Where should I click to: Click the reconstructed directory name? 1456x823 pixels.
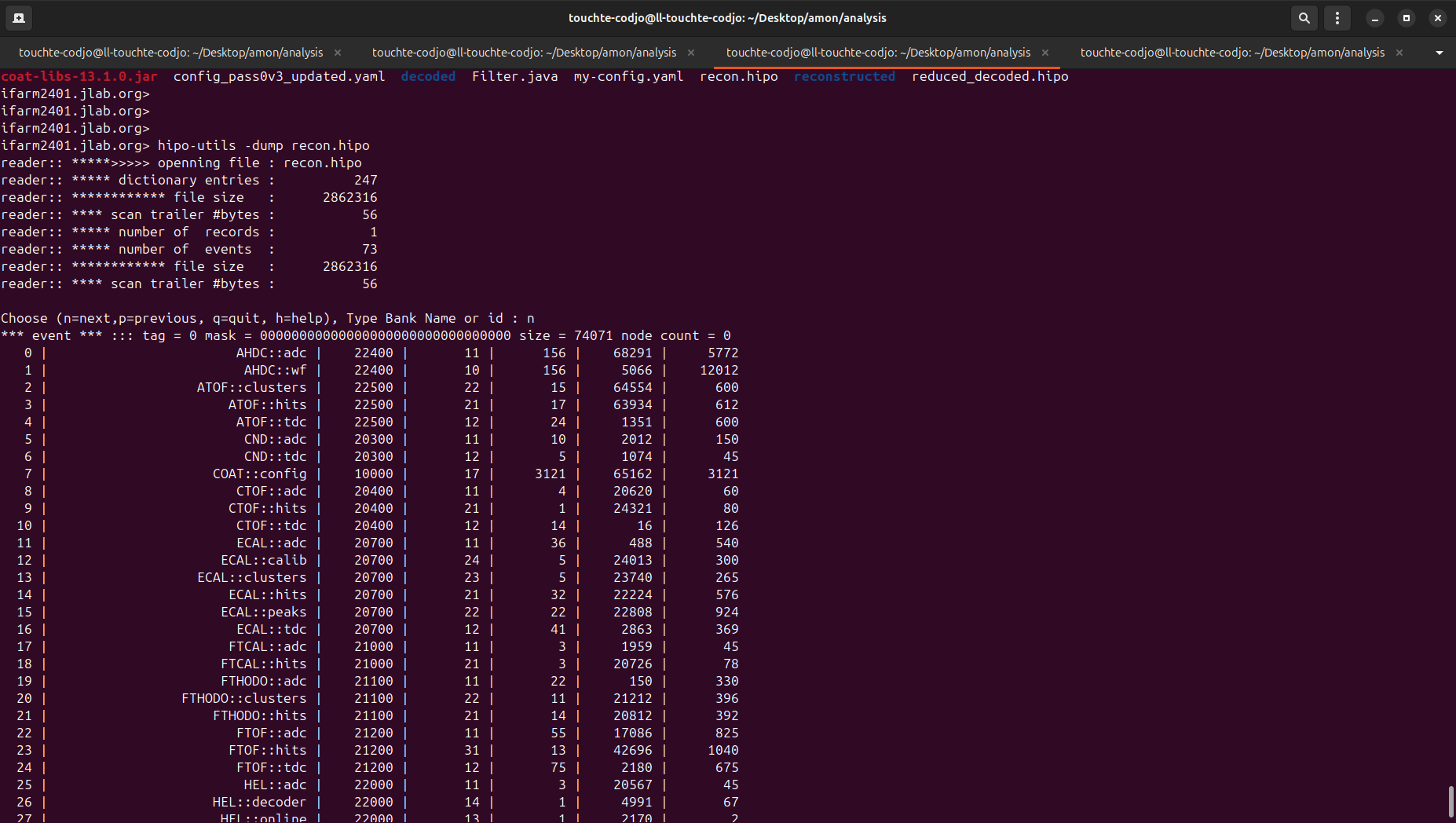pyautogui.click(x=845, y=76)
